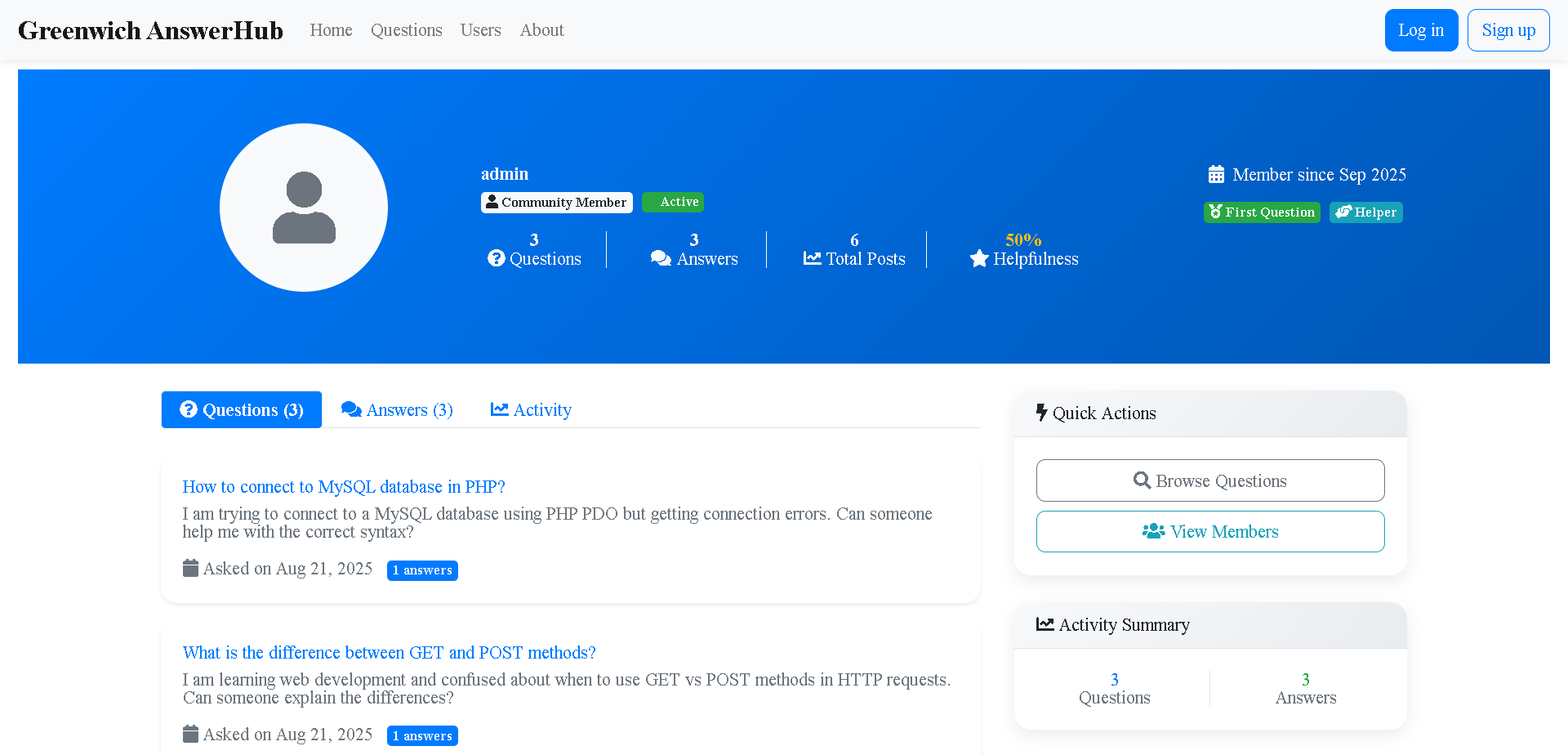Click the Active status badge

(x=673, y=202)
